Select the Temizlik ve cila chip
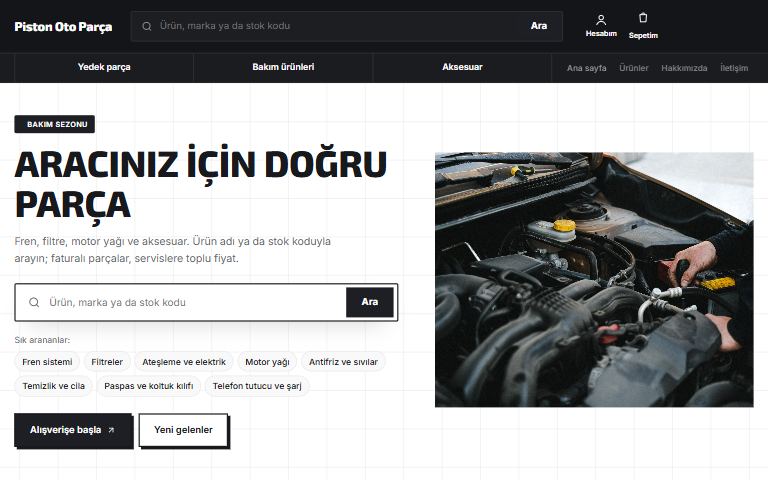Image resolution: width=768 pixels, height=480 pixels. 53,386
